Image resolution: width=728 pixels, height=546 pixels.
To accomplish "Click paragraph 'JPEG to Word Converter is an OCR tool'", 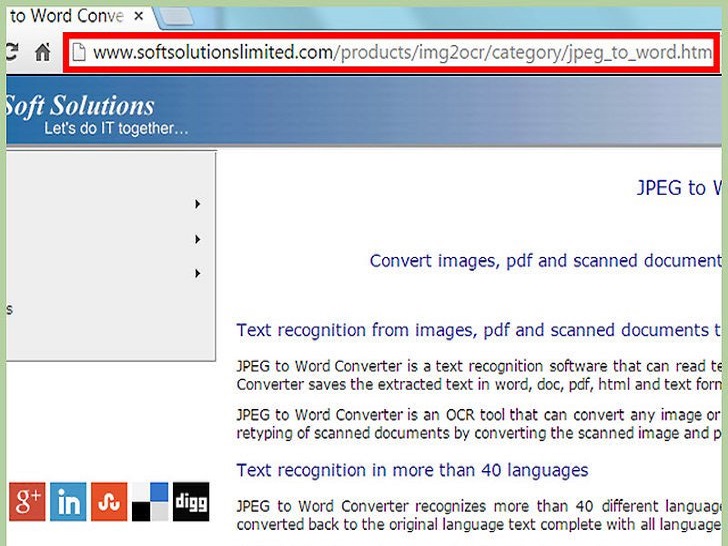I will tap(479, 424).
